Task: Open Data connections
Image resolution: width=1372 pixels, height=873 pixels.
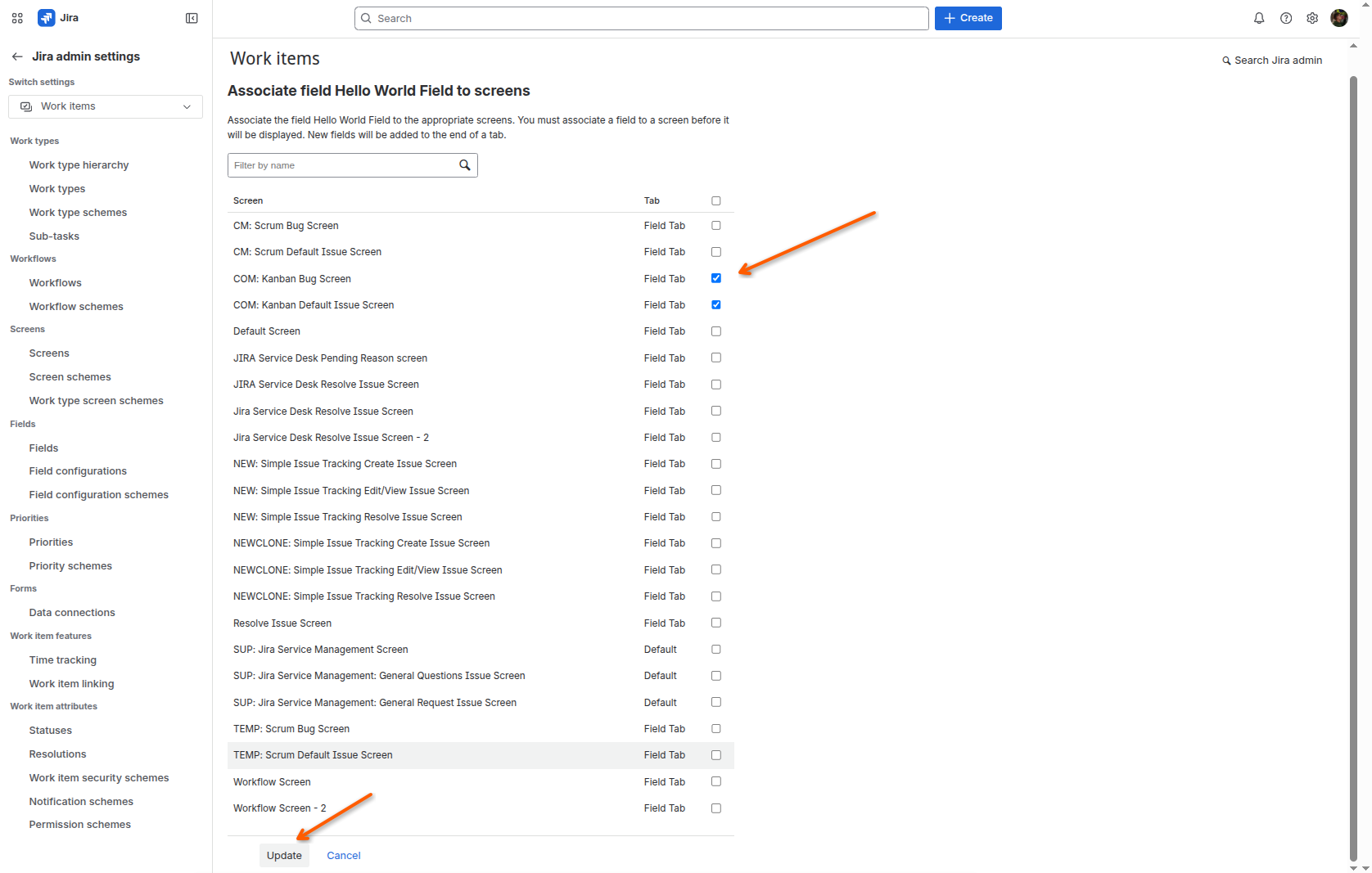Action: [x=72, y=613]
